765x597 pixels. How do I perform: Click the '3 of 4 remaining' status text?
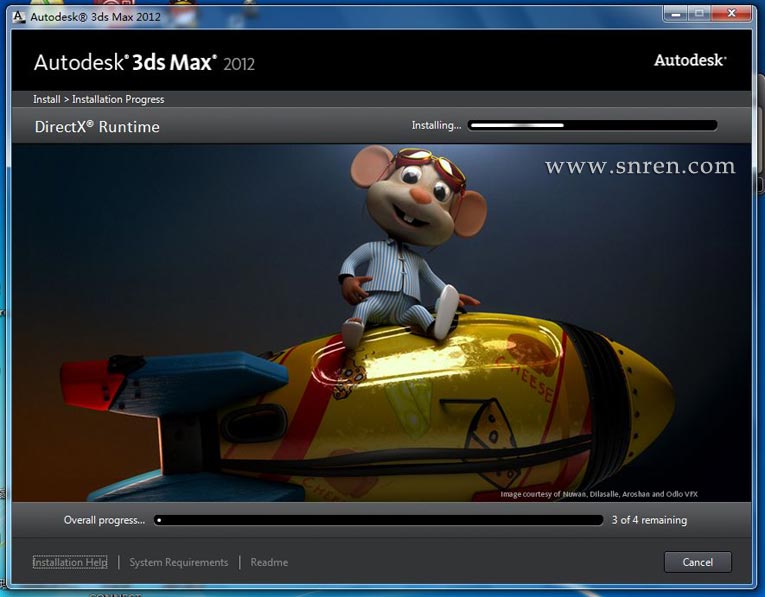[x=649, y=520]
